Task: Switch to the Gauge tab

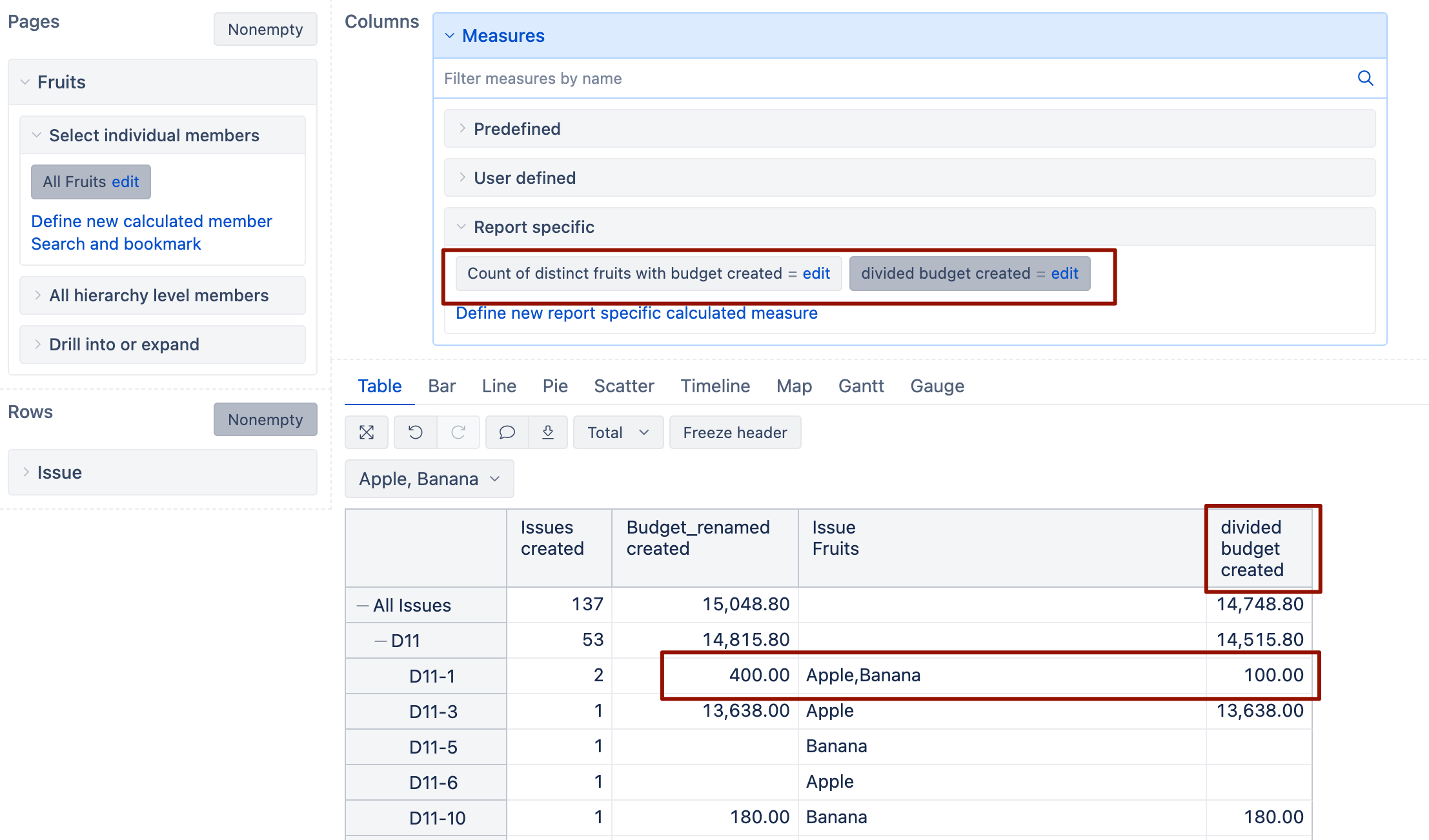Action: point(937,386)
